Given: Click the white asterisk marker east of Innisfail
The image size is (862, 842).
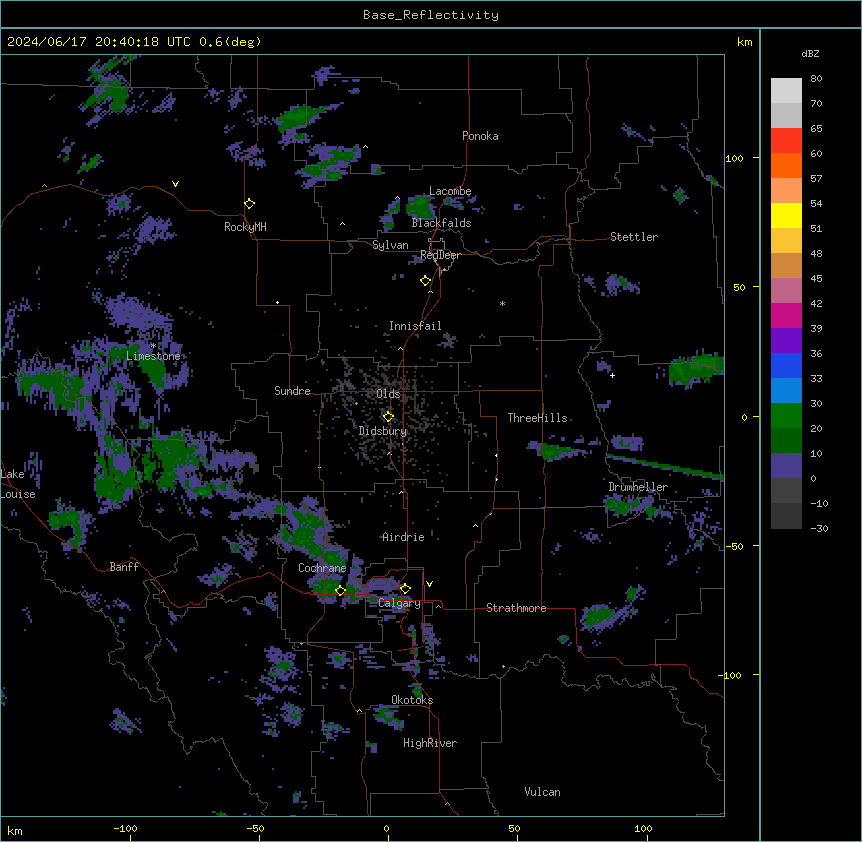Looking at the screenshot, I should pos(502,303).
